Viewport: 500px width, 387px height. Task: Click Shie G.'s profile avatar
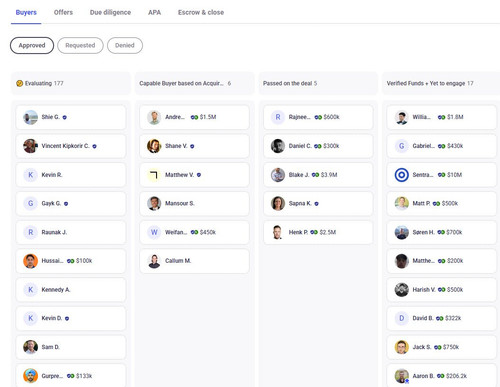pyautogui.click(x=30, y=117)
